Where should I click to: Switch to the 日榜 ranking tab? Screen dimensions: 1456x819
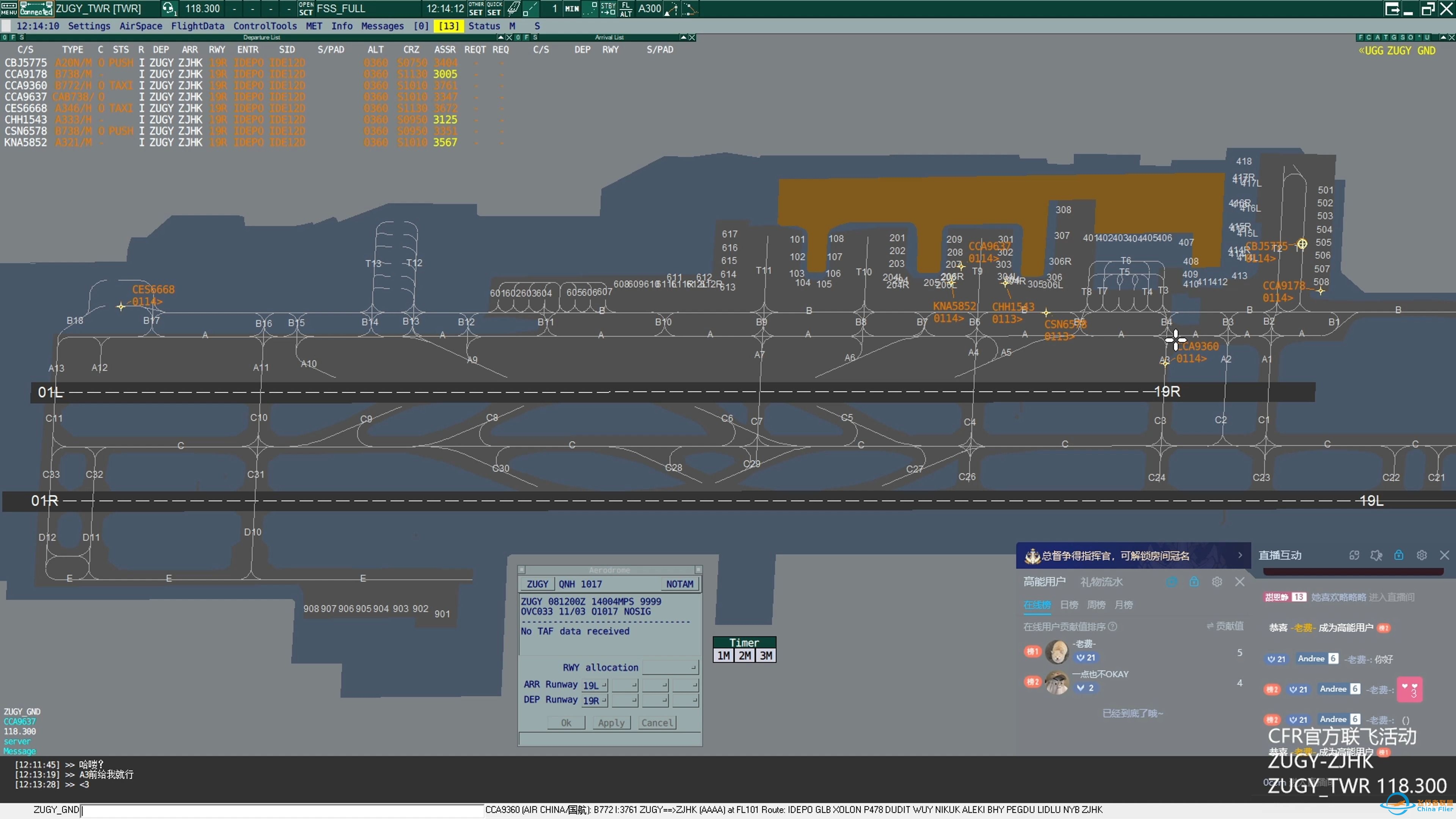[1069, 605]
